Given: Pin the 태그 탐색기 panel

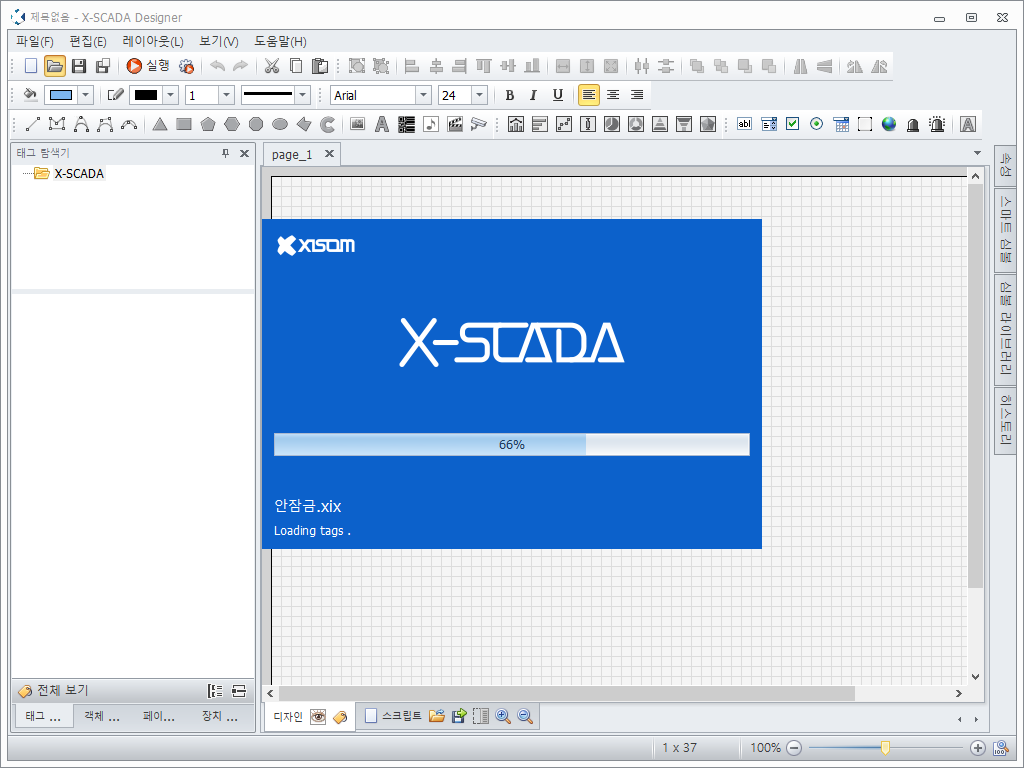Looking at the screenshot, I should pos(225,153).
